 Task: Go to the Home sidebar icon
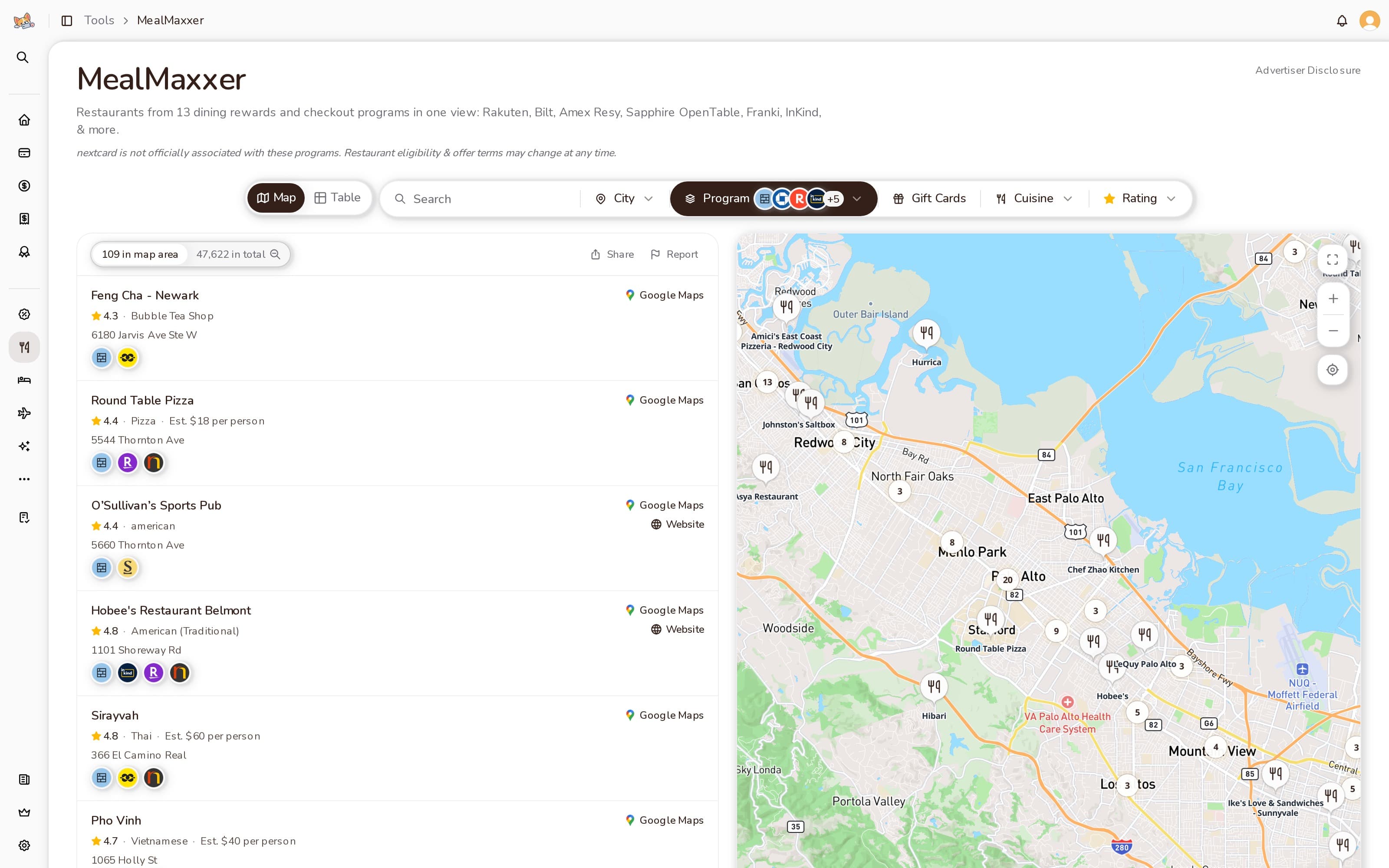click(24, 120)
